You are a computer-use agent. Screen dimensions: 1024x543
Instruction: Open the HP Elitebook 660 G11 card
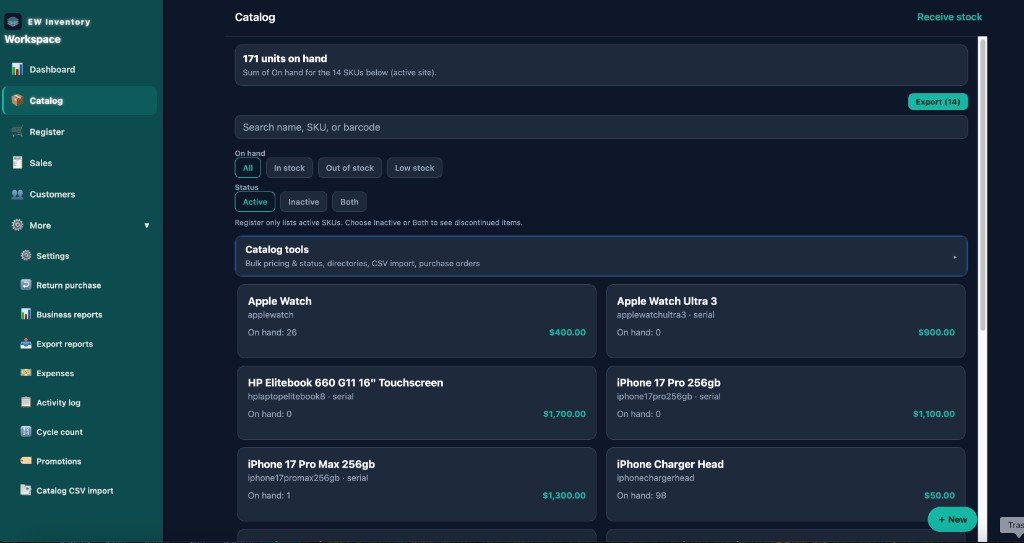point(417,403)
